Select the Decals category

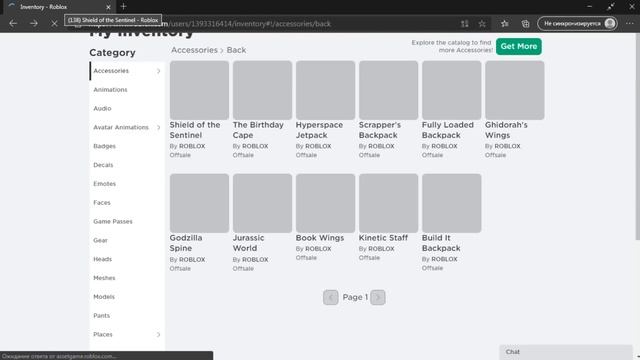[103, 165]
